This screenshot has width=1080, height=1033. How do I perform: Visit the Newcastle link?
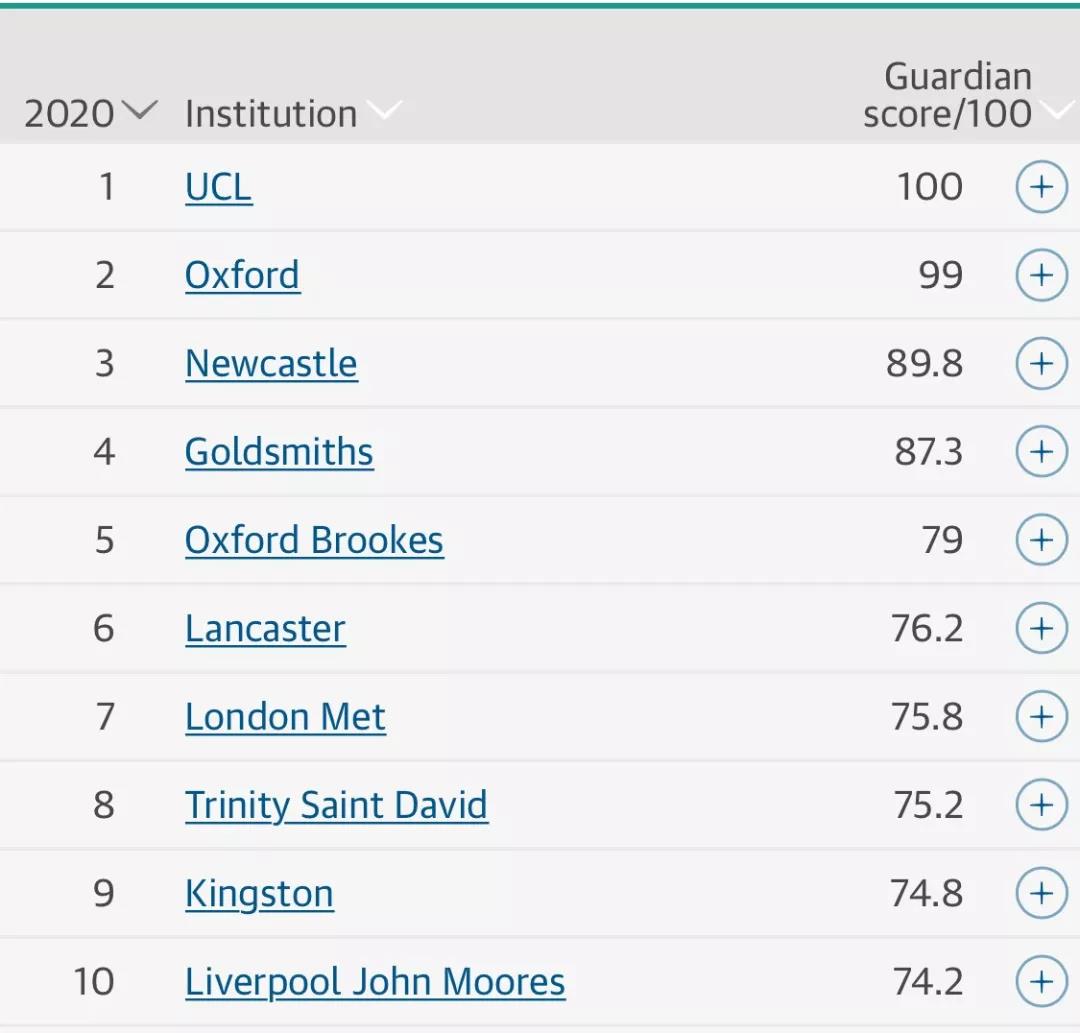(271, 364)
